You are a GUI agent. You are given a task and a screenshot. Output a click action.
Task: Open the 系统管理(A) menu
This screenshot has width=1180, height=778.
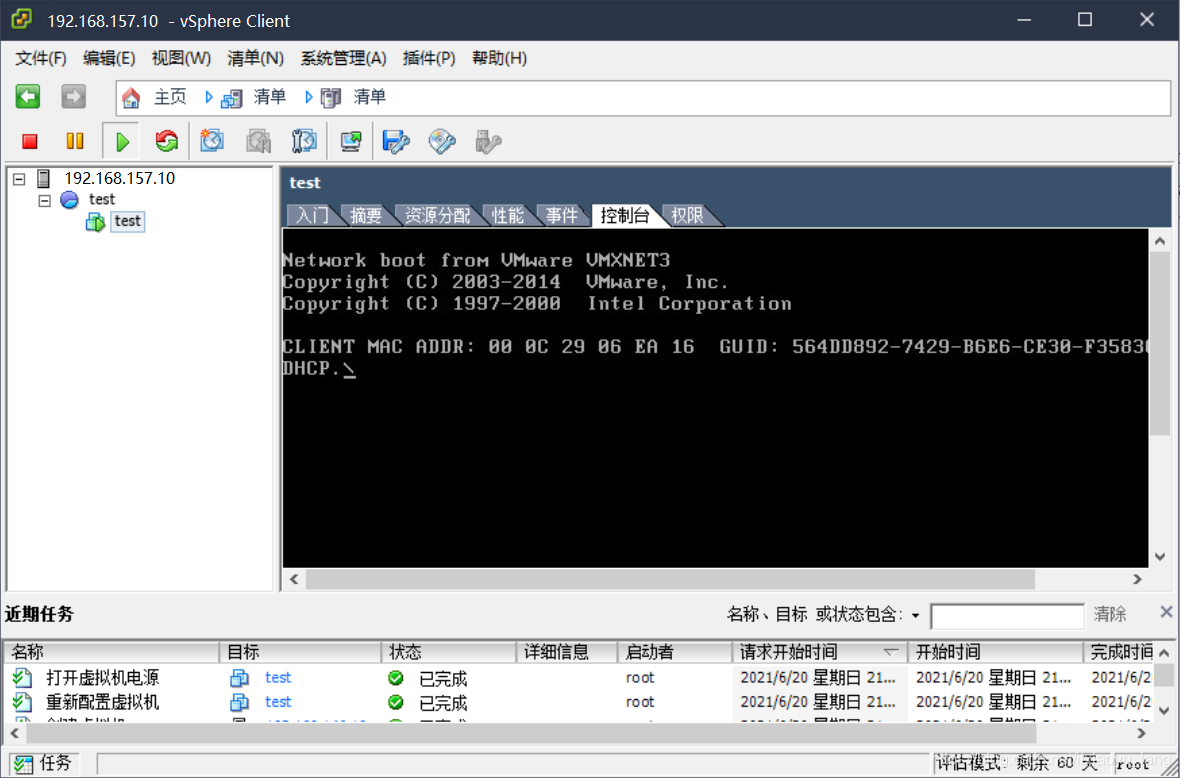tap(343, 58)
